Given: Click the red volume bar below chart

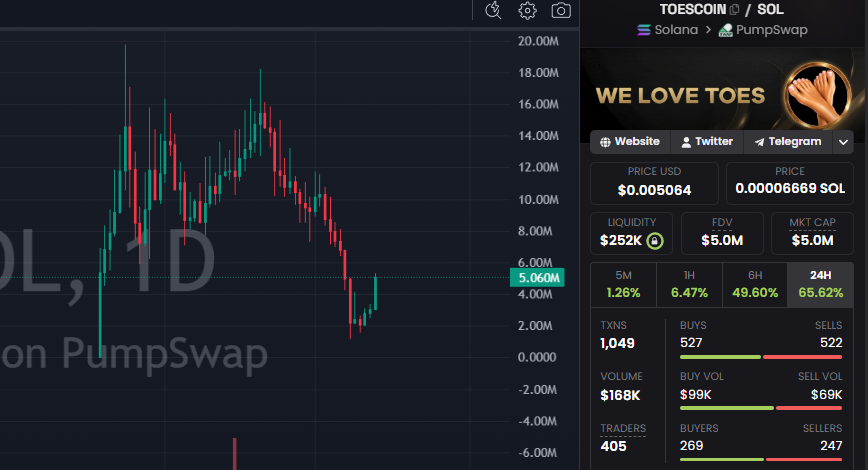Looking at the screenshot, I should (x=235, y=454).
